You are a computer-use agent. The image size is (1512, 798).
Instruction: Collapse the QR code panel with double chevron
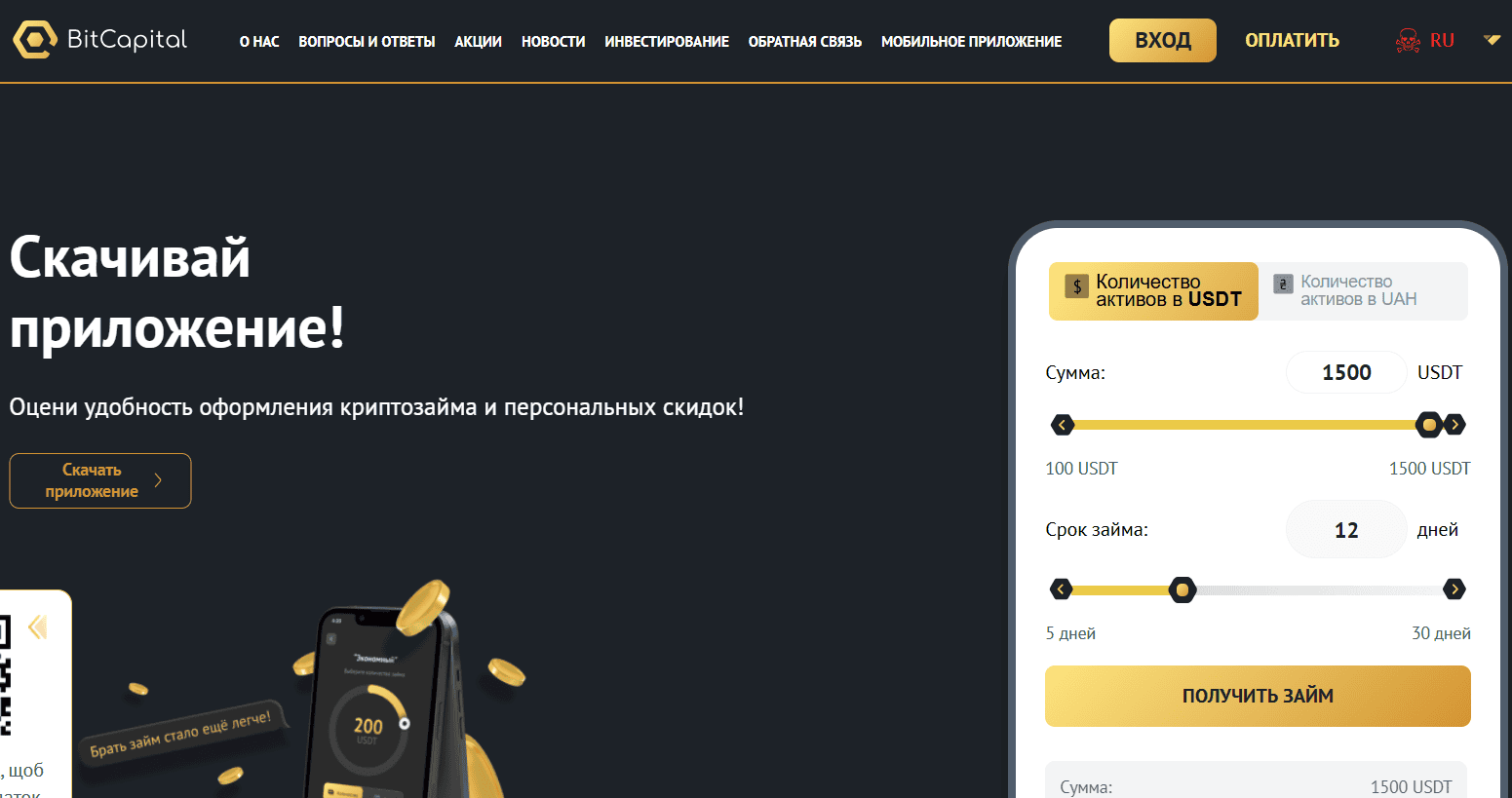click(x=38, y=627)
